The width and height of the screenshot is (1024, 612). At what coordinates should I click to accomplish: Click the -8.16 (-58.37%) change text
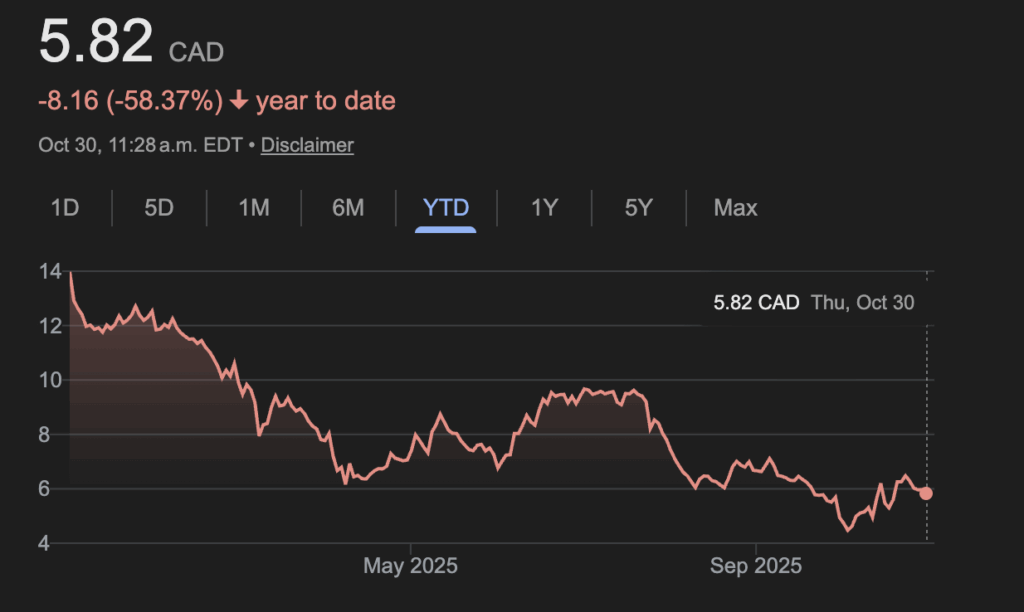click(130, 101)
